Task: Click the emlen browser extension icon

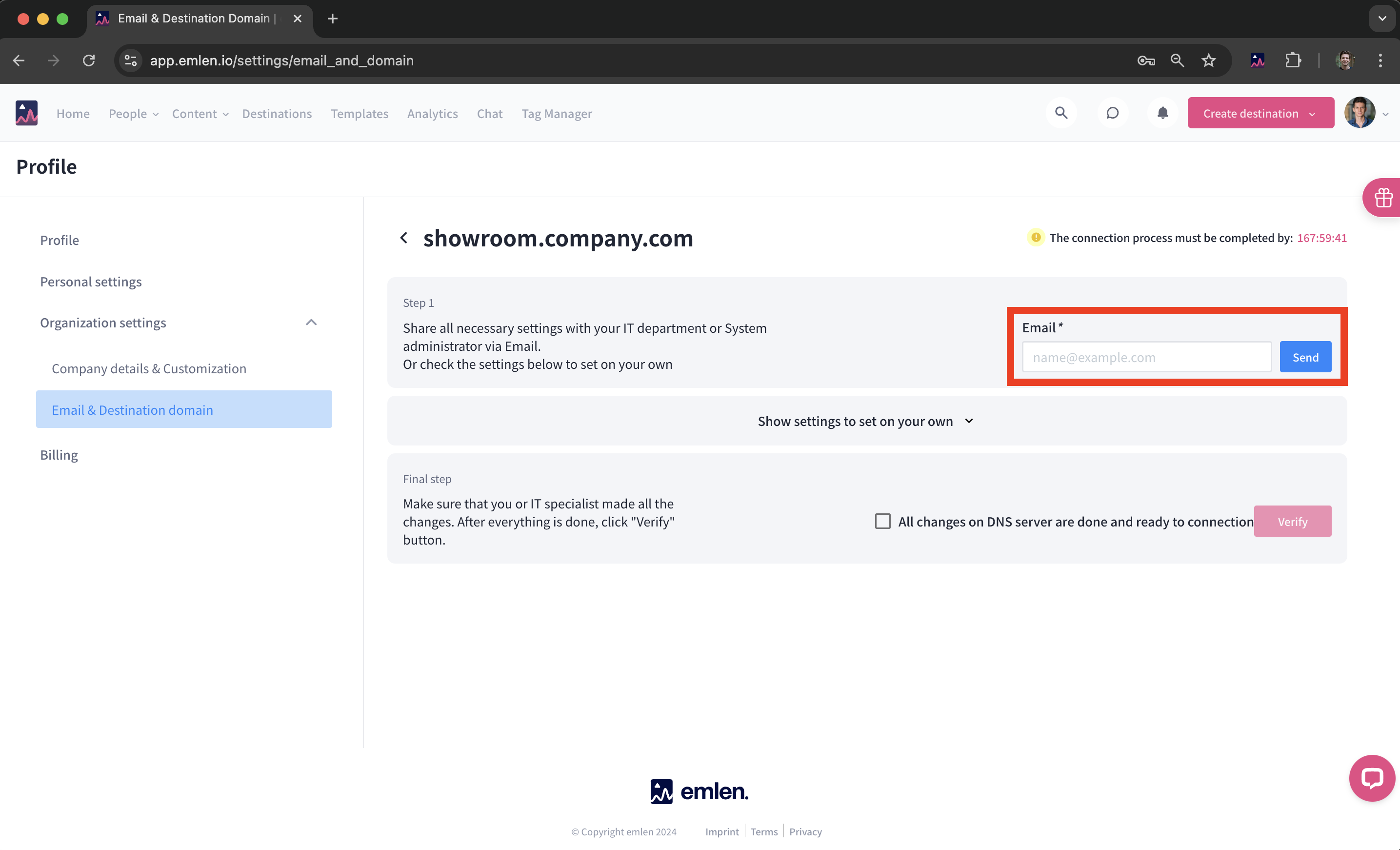Action: (x=1257, y=60)
